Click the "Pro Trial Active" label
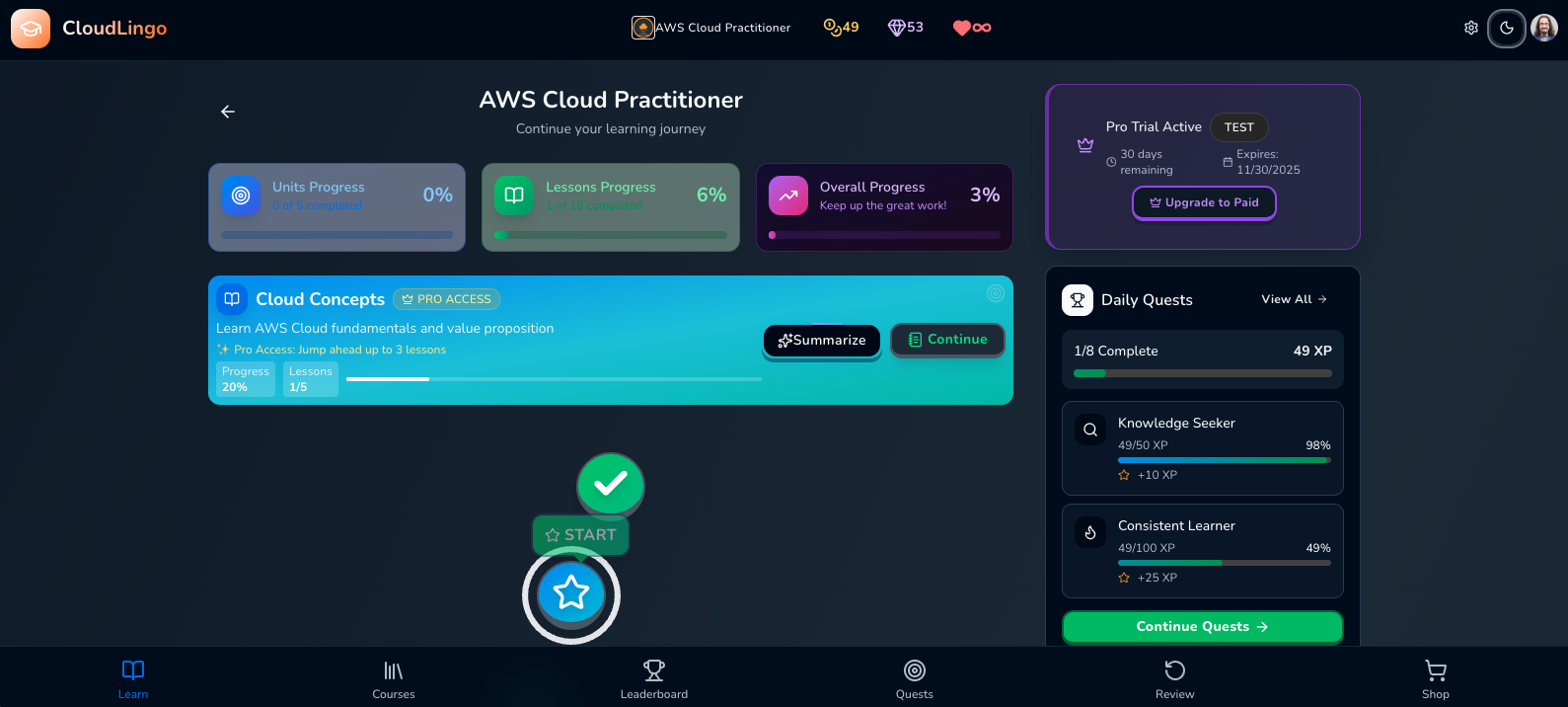This screenshot has width=1568, height=707. click(x=1154, y=127)
